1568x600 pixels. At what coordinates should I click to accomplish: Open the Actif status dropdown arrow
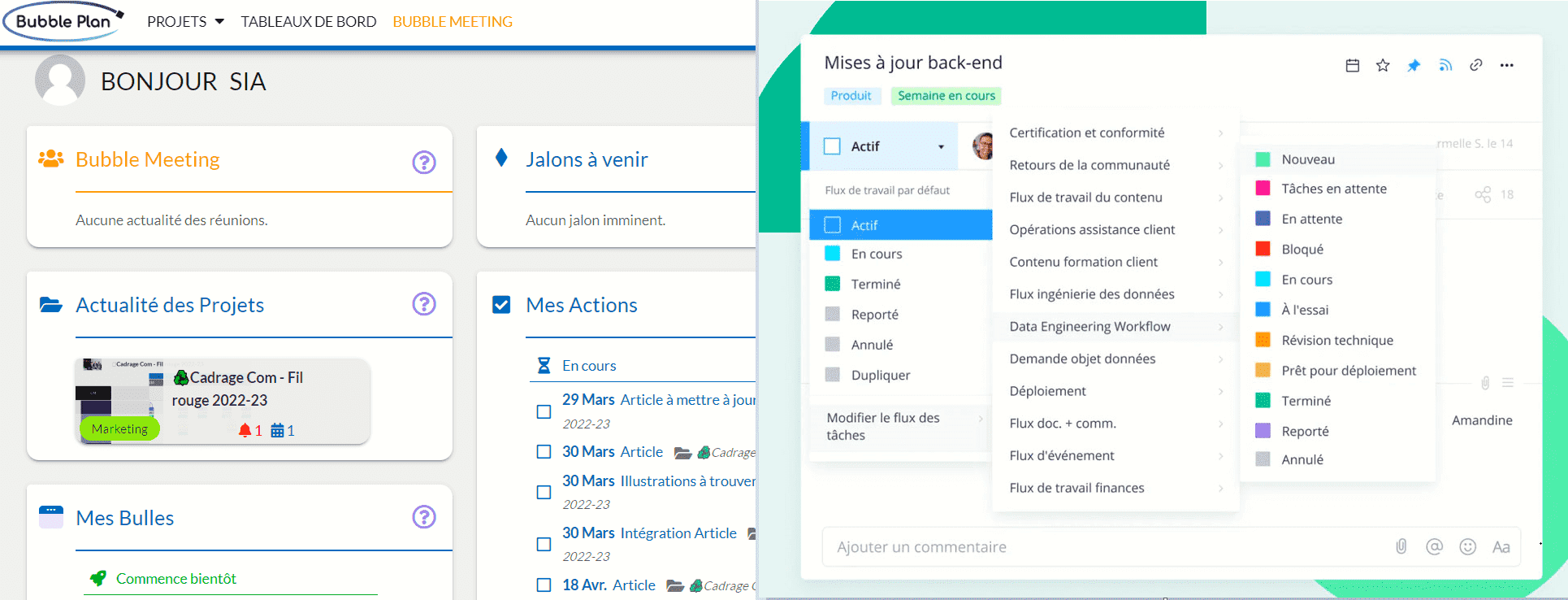click(x=941, y=147)
